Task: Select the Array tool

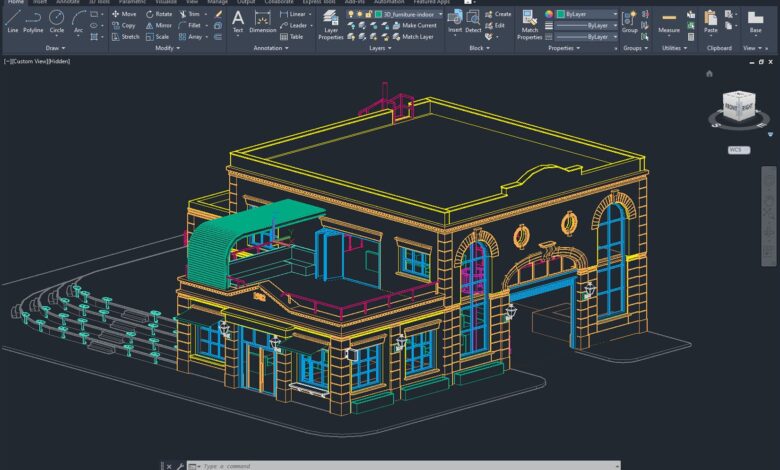Action: pos(191,37)
